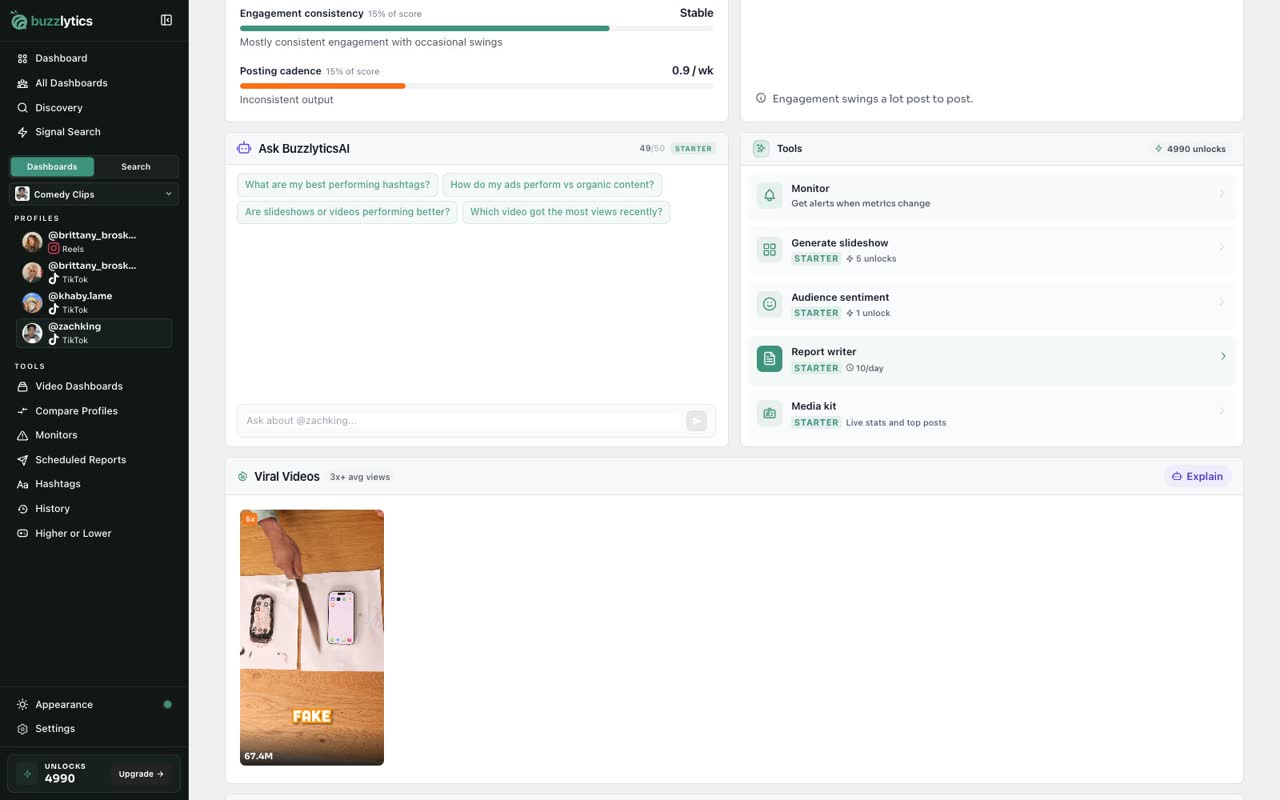Ask "Which video got the most views recently?"
This screenshot has height=800, width=1280.
click(566, 212)
